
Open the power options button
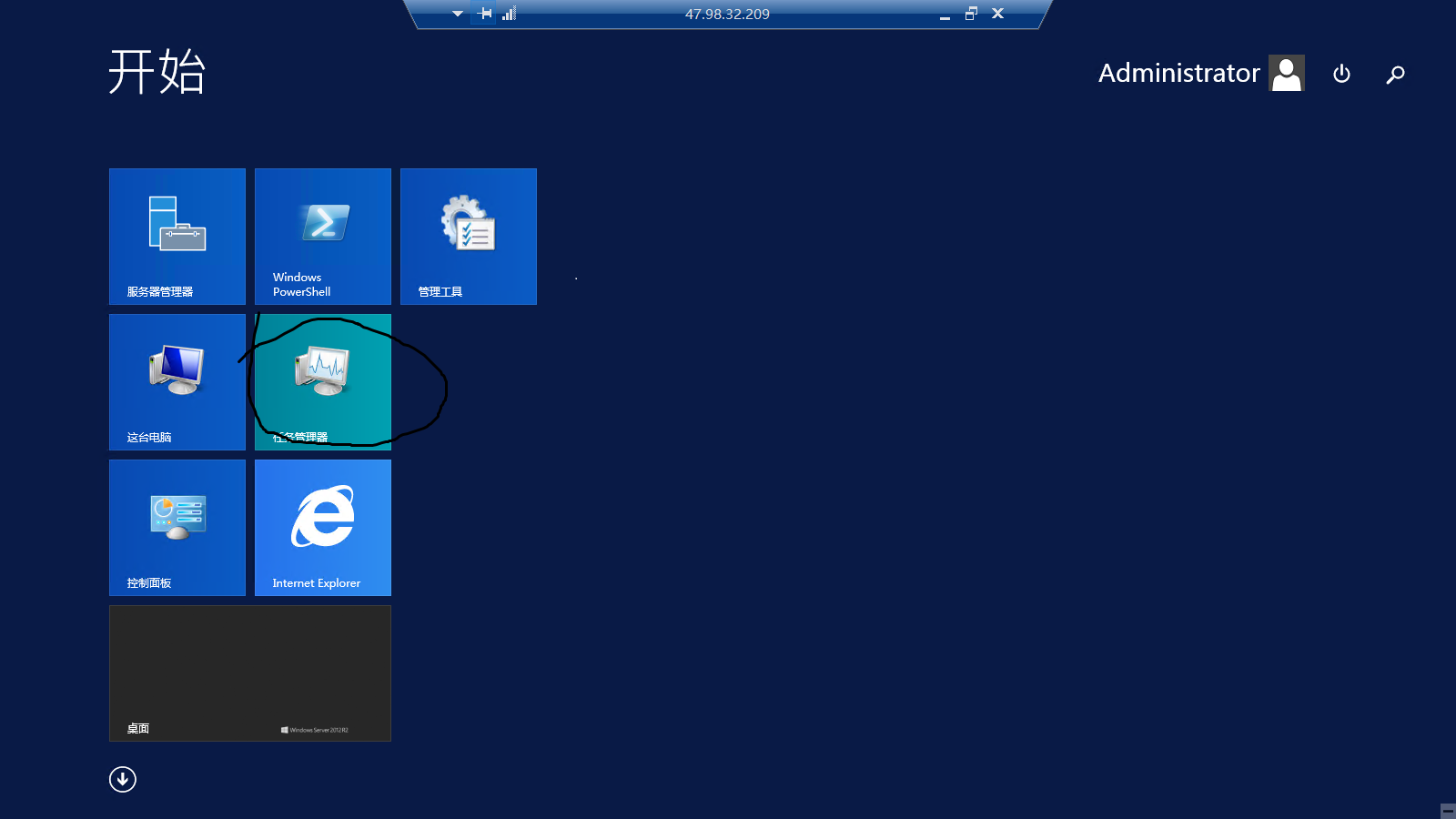(x=1341, y=74)
